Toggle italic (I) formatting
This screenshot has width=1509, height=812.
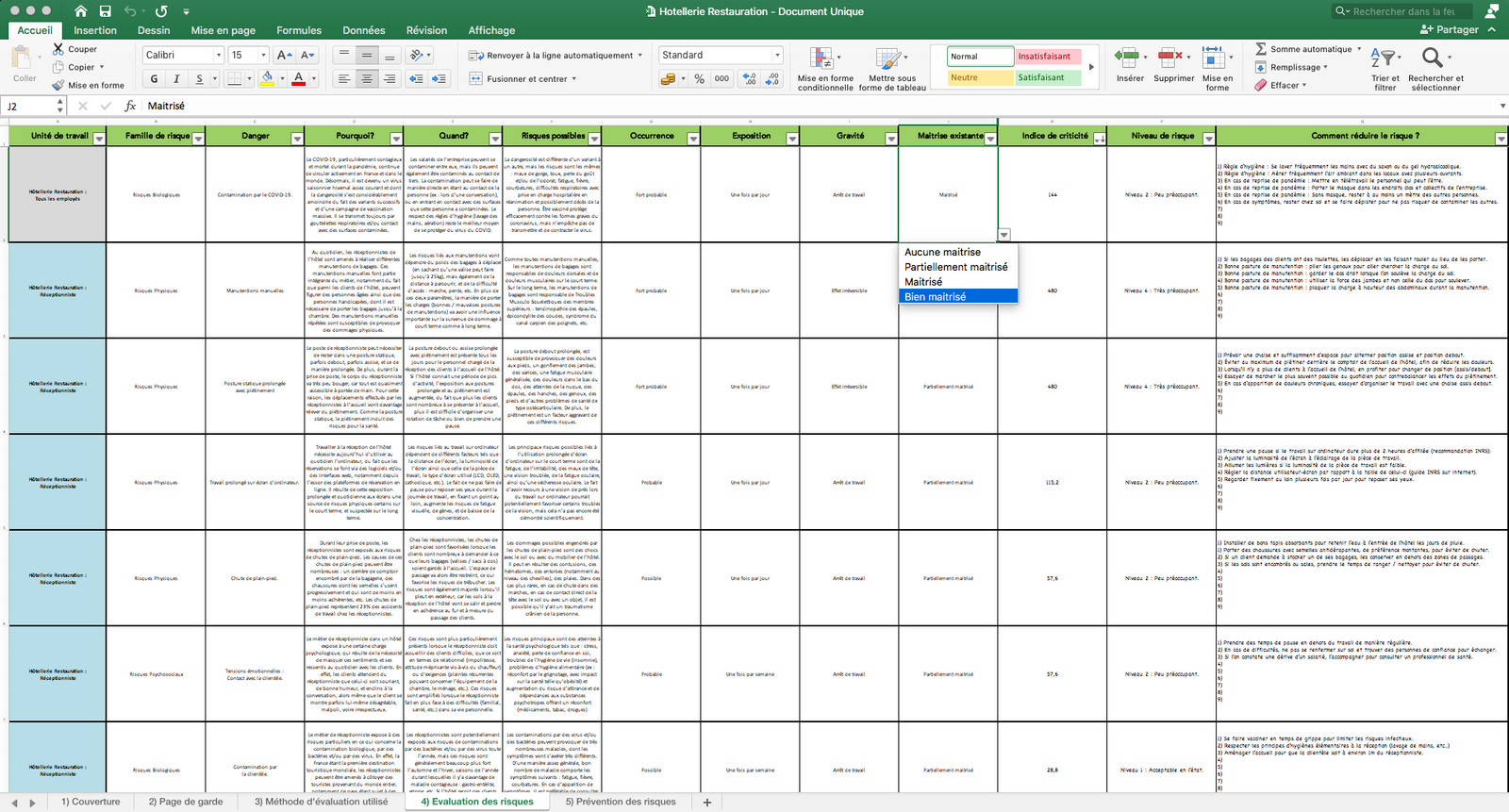[x=176, y=79]
